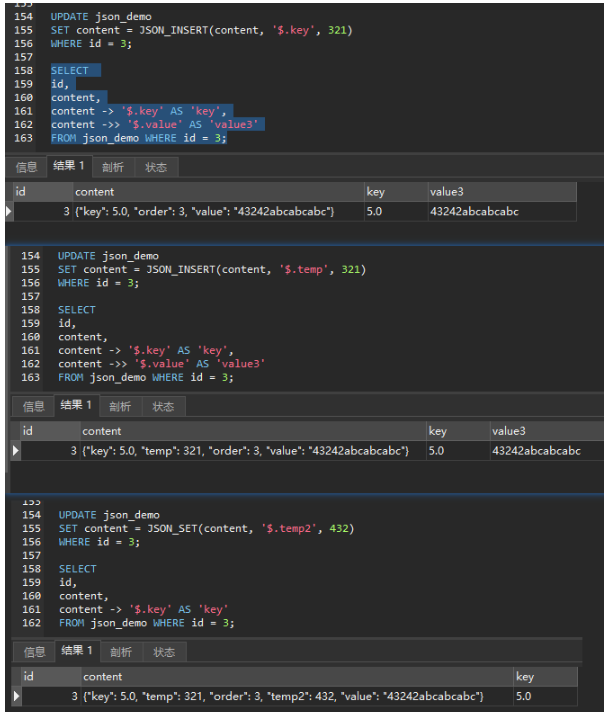Click line 162 FROM json_demo in the JSON_SET editor
615x712 pixels.
pyautogui.click(x=146, y=623)
